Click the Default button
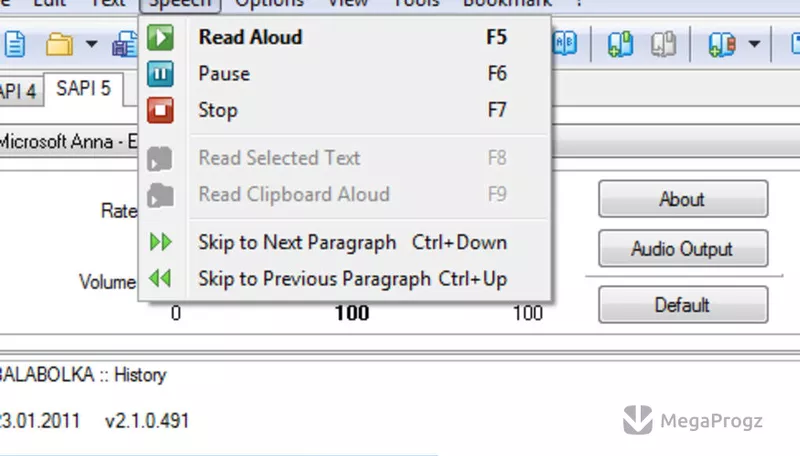Screen dimensions: 800x456 tap(683, 305)
